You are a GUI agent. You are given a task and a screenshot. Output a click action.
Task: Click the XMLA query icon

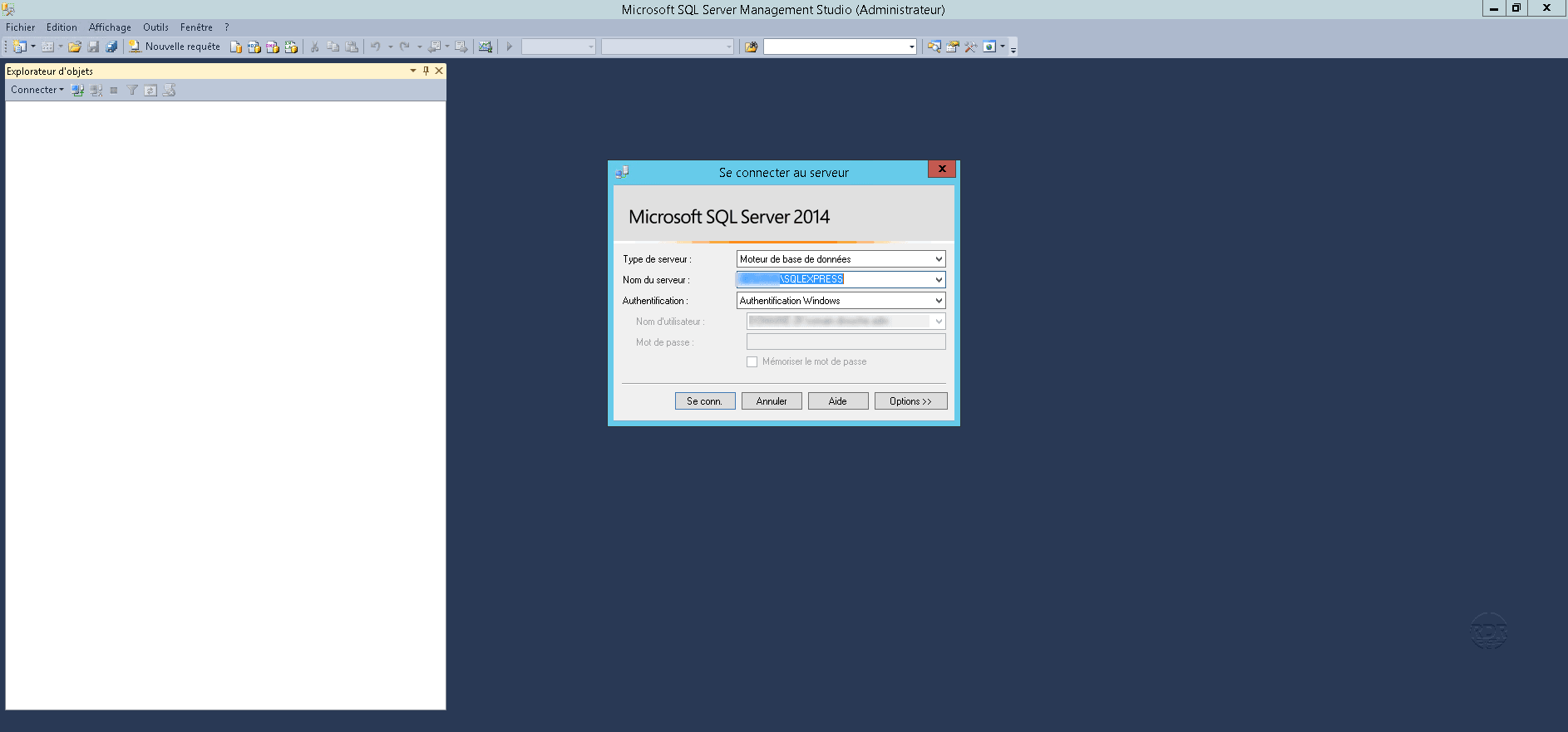click(x=291, y=47)
